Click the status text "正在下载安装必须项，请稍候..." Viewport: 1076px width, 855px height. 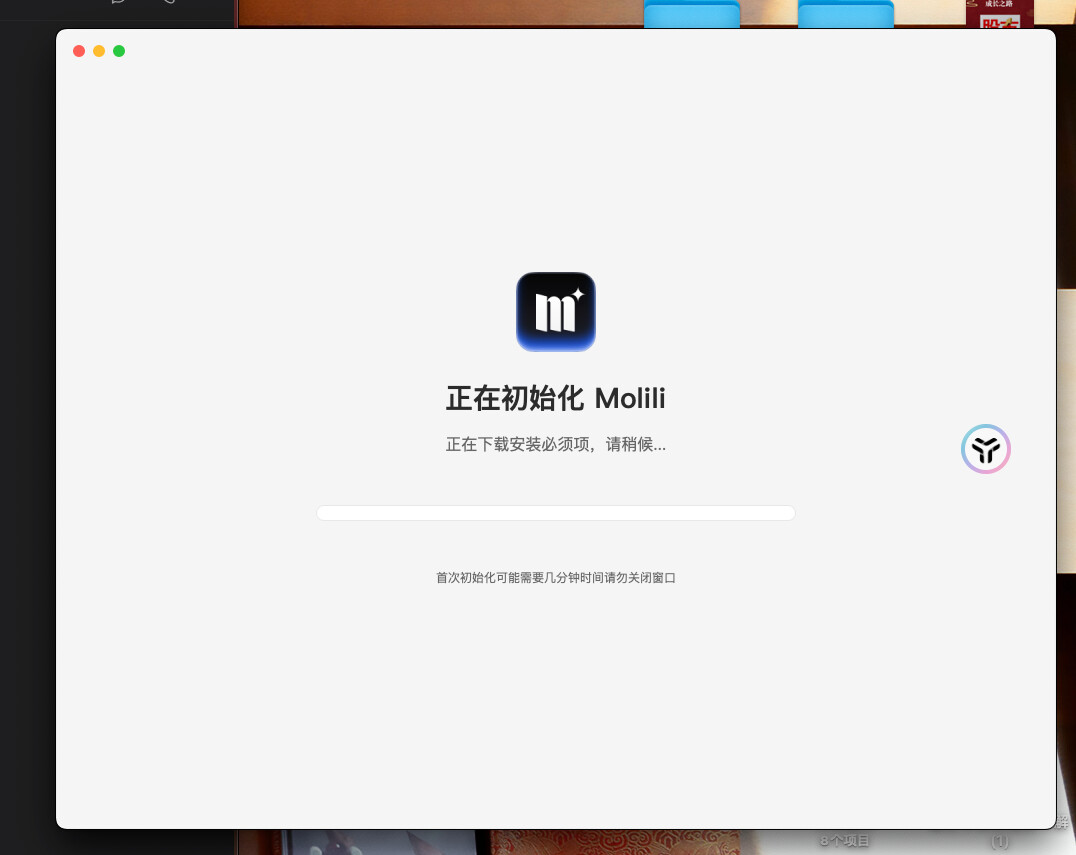pos(556,445)
